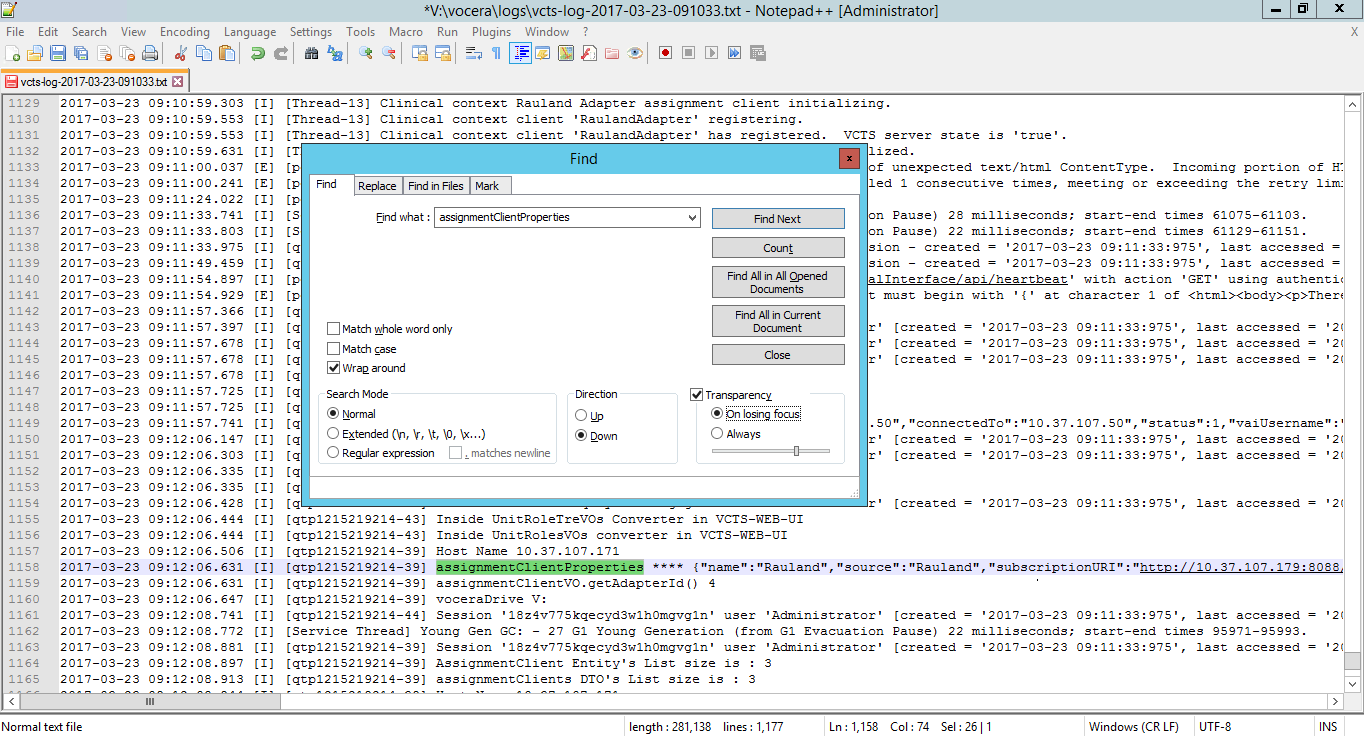The width and height of the screenshot is (1364, 736).
Task: Start macro recording with the red record icon
Action: [665, 53]
